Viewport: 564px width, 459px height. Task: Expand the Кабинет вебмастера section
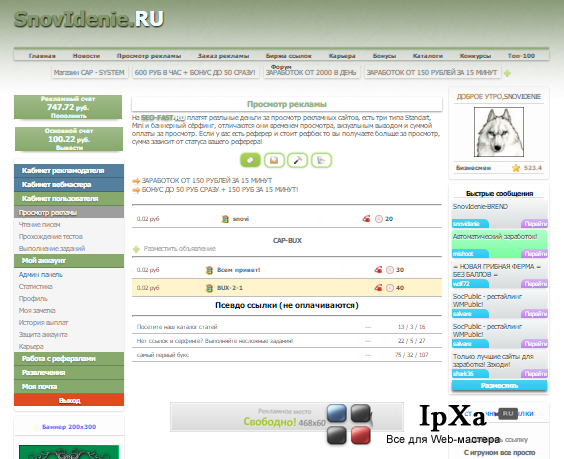click(x=69, y=185)
